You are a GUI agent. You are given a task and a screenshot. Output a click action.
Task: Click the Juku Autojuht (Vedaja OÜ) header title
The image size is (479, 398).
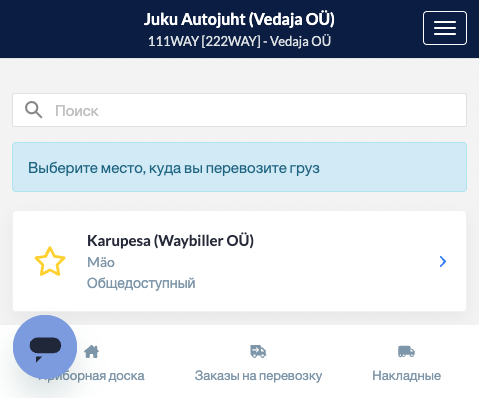[x=239, y=19]
